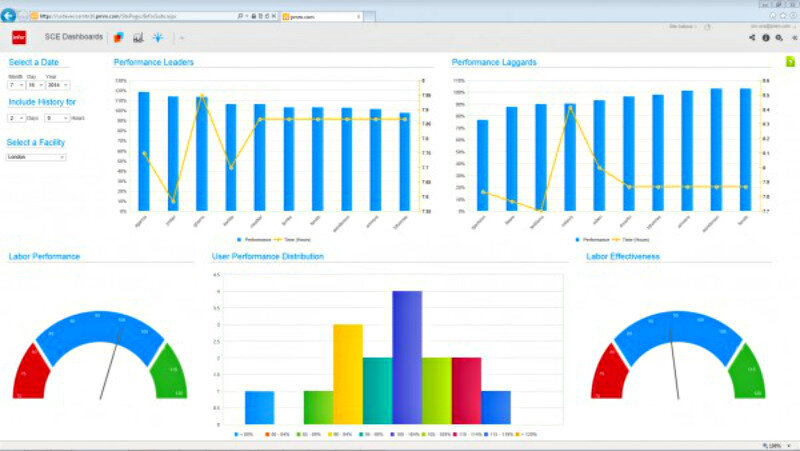Expand the Year dropdown
Screen dimensions: 800x451
(x=55, y=86)
